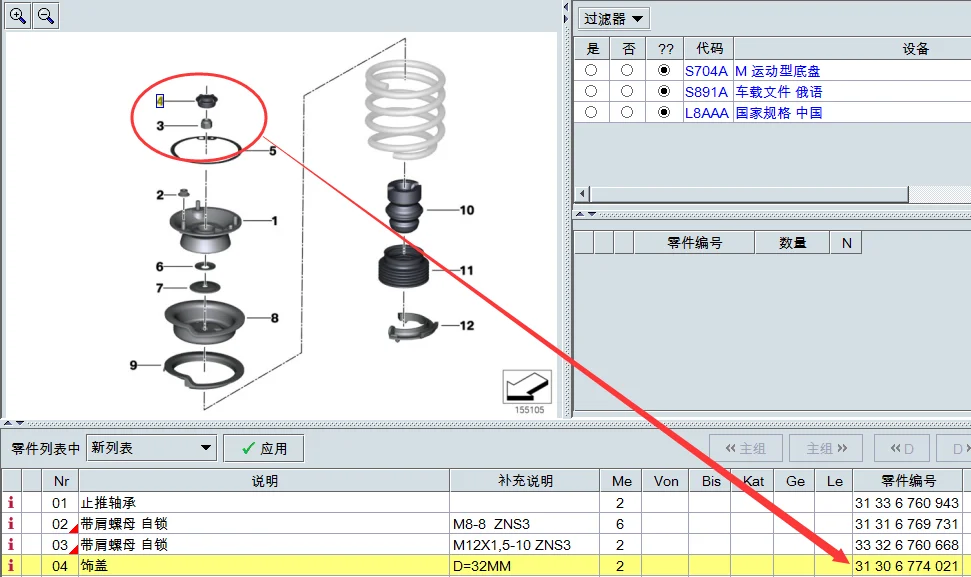Image resolution: width=971 pixels, height=577 pixels.
Task: Open M 运动型底盘 equipment link
Action: [x=778, y=71]
